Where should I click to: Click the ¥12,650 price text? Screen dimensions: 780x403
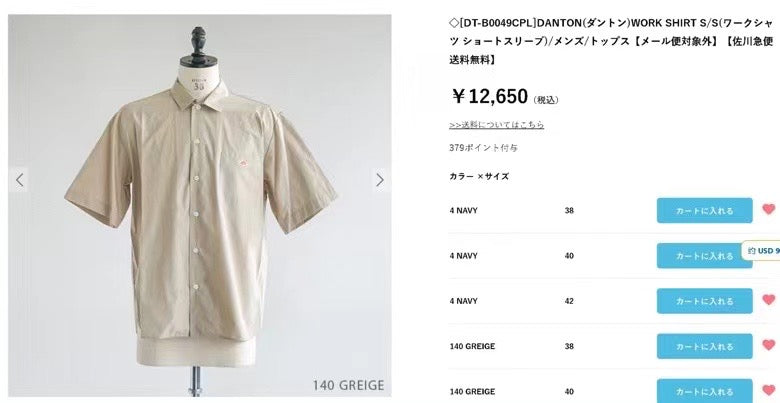(489, 96)
